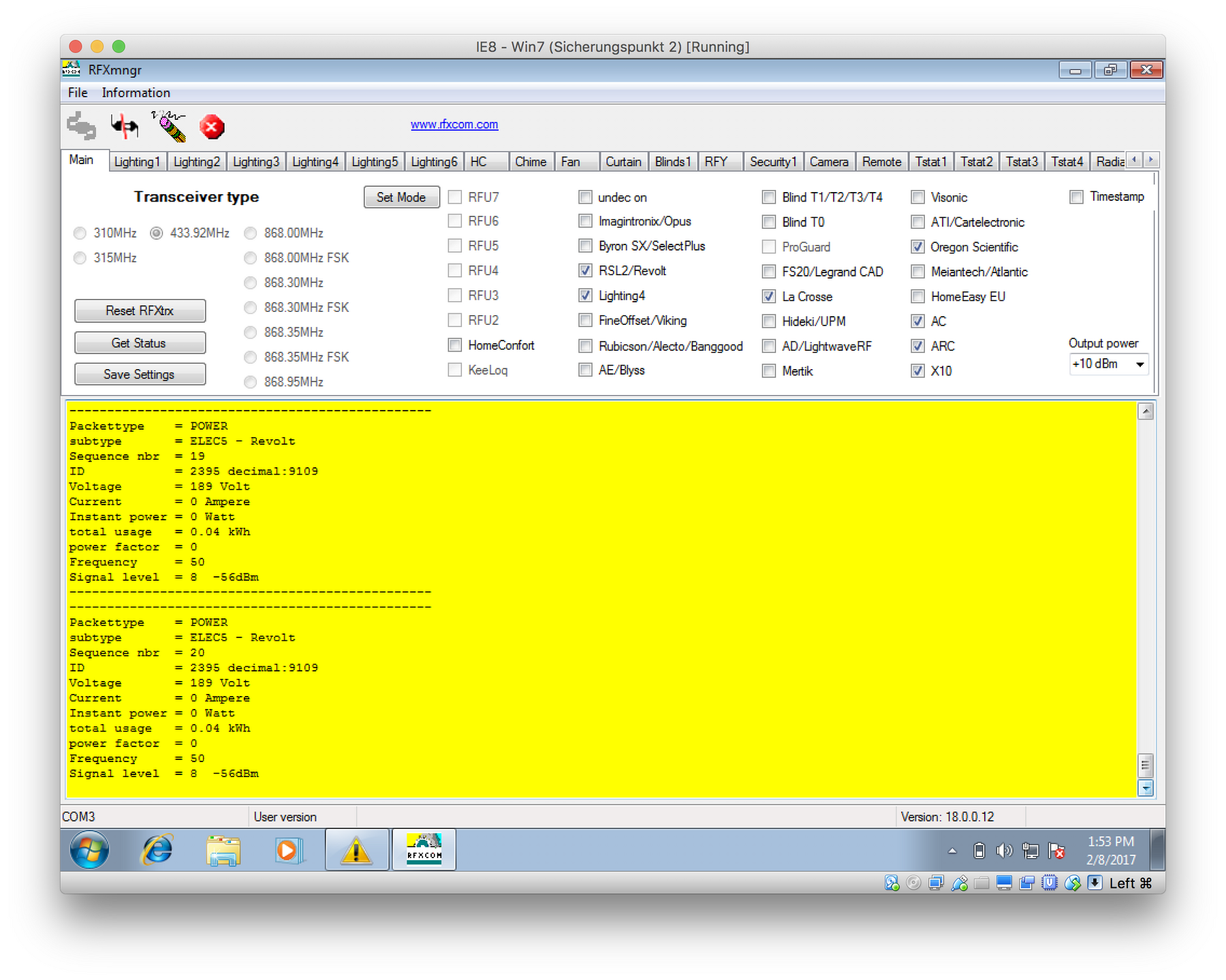
Task: Click the yellow warning taskbar icon
Action: pyautogui.click(x=356, y=850)
